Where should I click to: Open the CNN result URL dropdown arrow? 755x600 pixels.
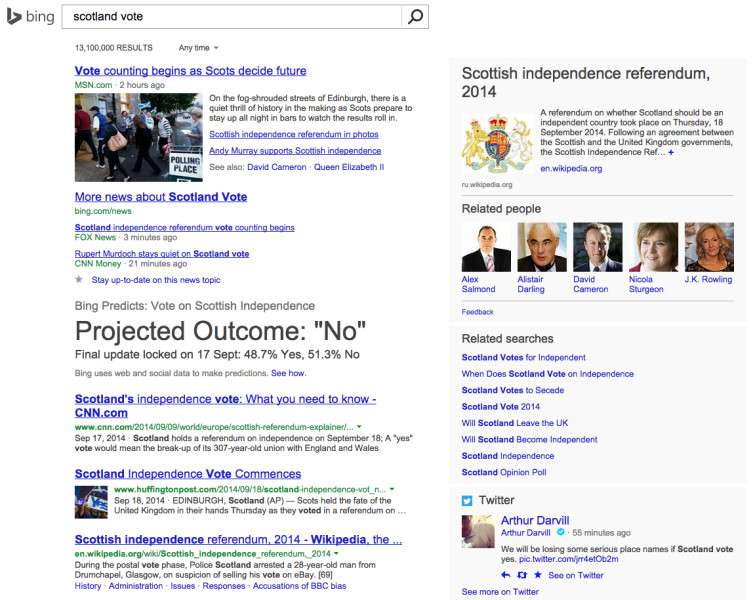(x=359, y=427)
